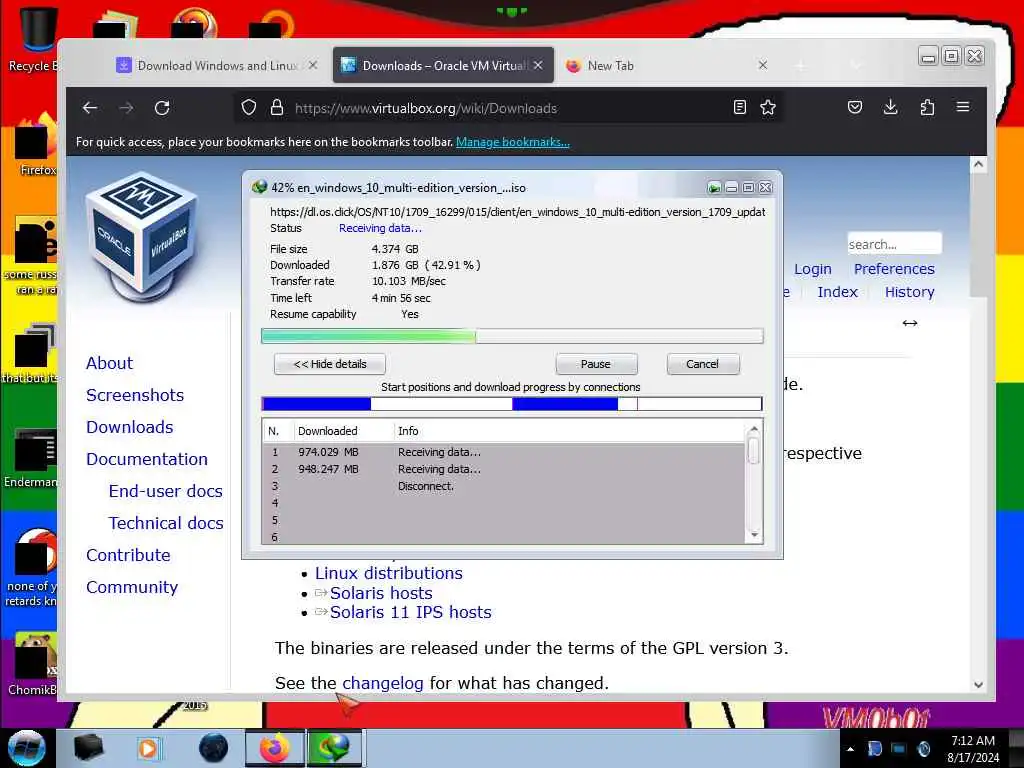
Task: Reload the VirtualBox downloads page
Action: 162,108
